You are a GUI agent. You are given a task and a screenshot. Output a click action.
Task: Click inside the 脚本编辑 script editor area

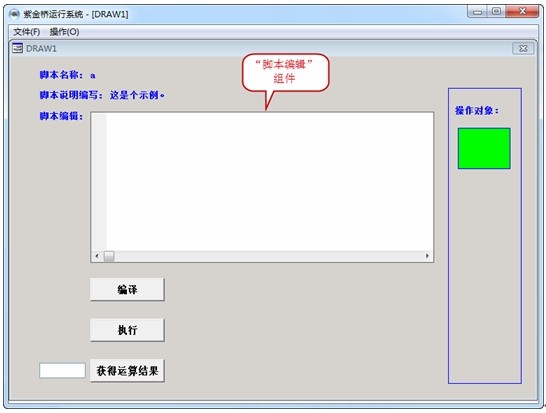270,182
